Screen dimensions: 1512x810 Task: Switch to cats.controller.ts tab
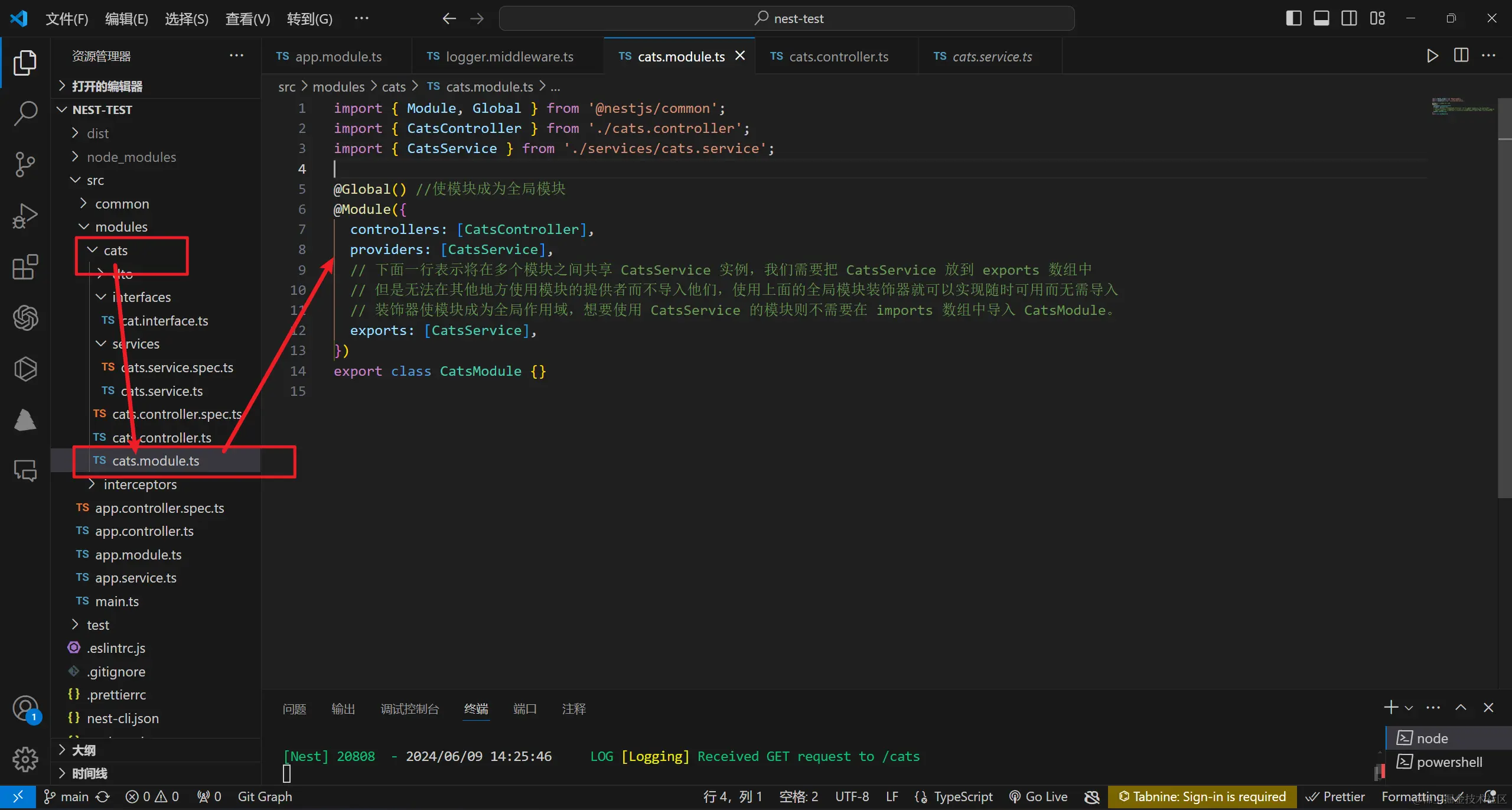836,56
